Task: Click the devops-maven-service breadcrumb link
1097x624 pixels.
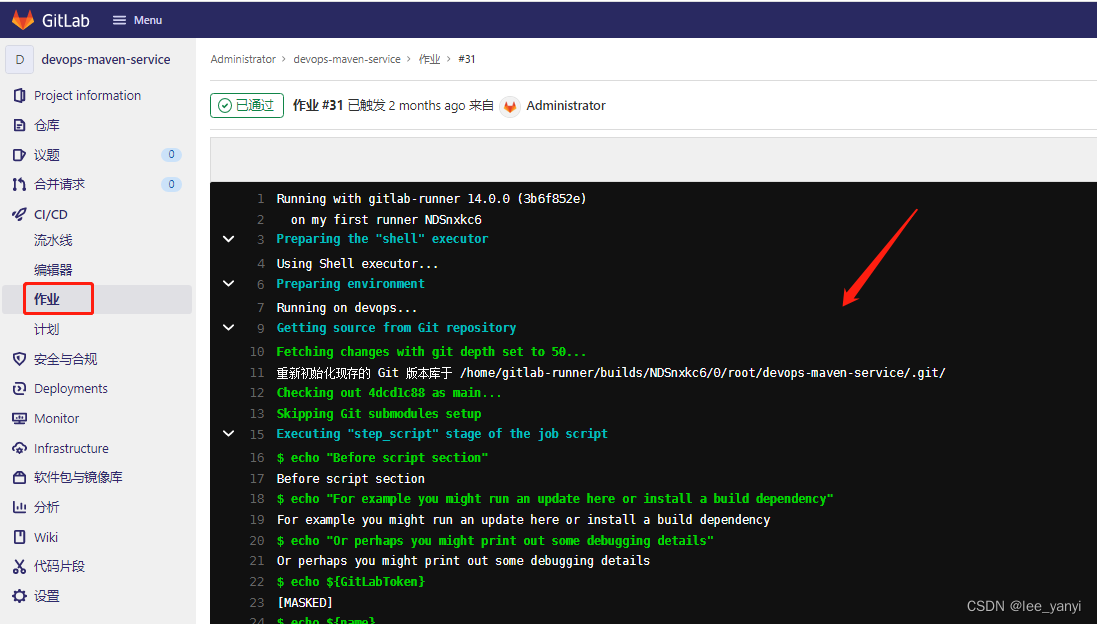Action: tap(347, 59)
